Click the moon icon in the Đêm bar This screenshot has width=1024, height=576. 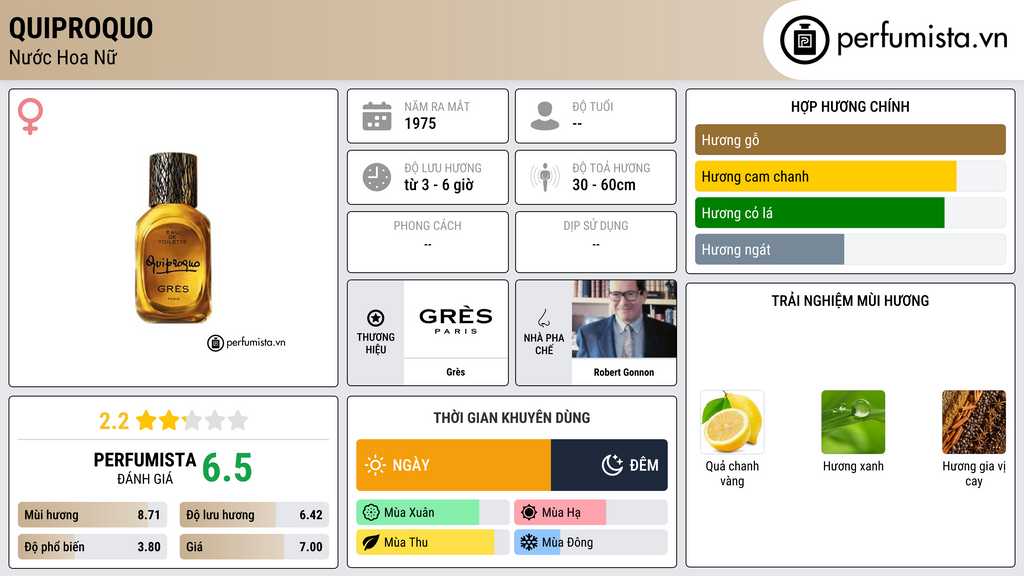tap(612, 465)
